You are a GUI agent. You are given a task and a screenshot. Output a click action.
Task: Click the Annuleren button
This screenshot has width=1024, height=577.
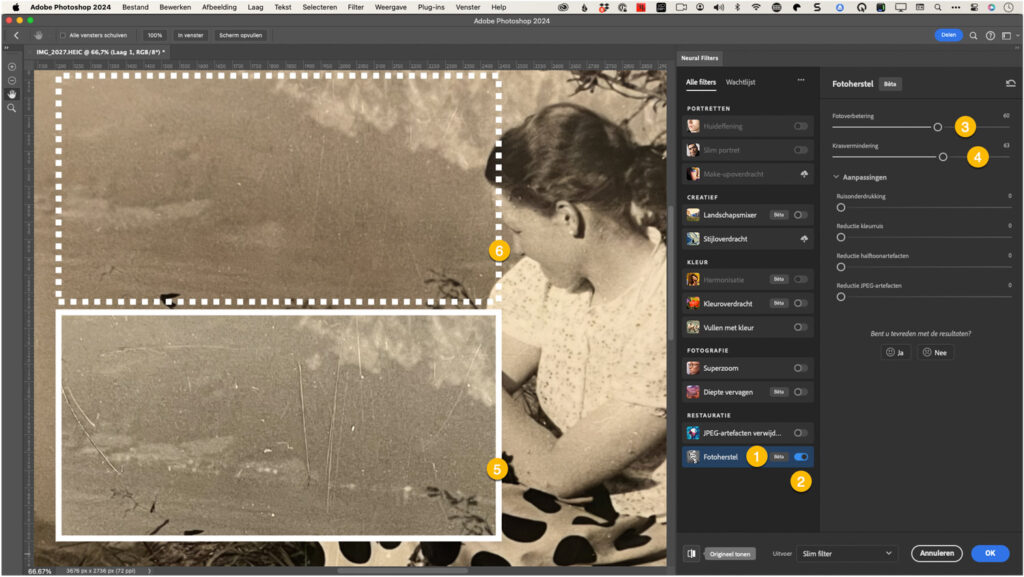[x=936, y=554]
